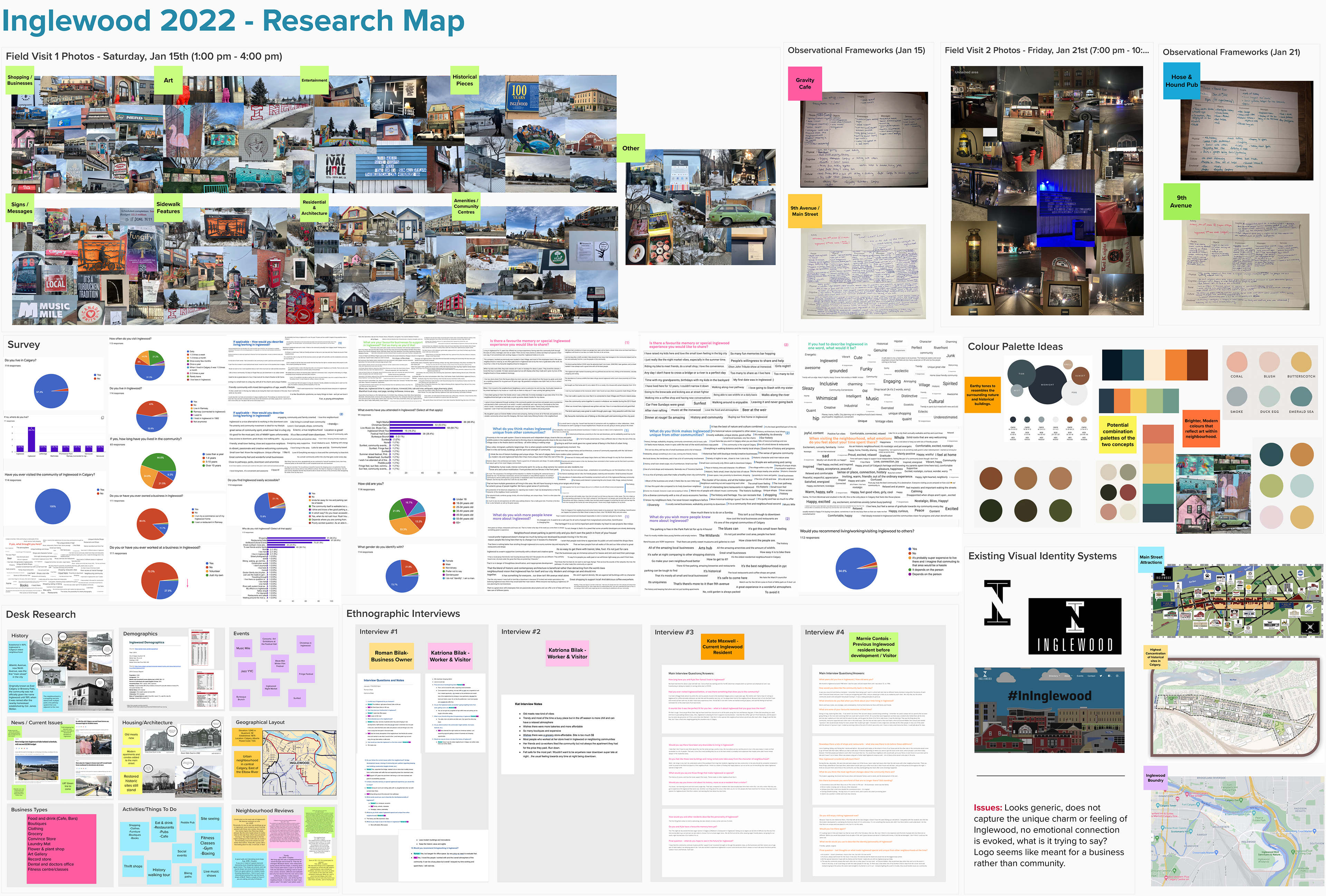The height and width of the screenshot is (896, 1326).
Task: Click the Earthy tones orange sticky note
Action: tap(982, 395)
